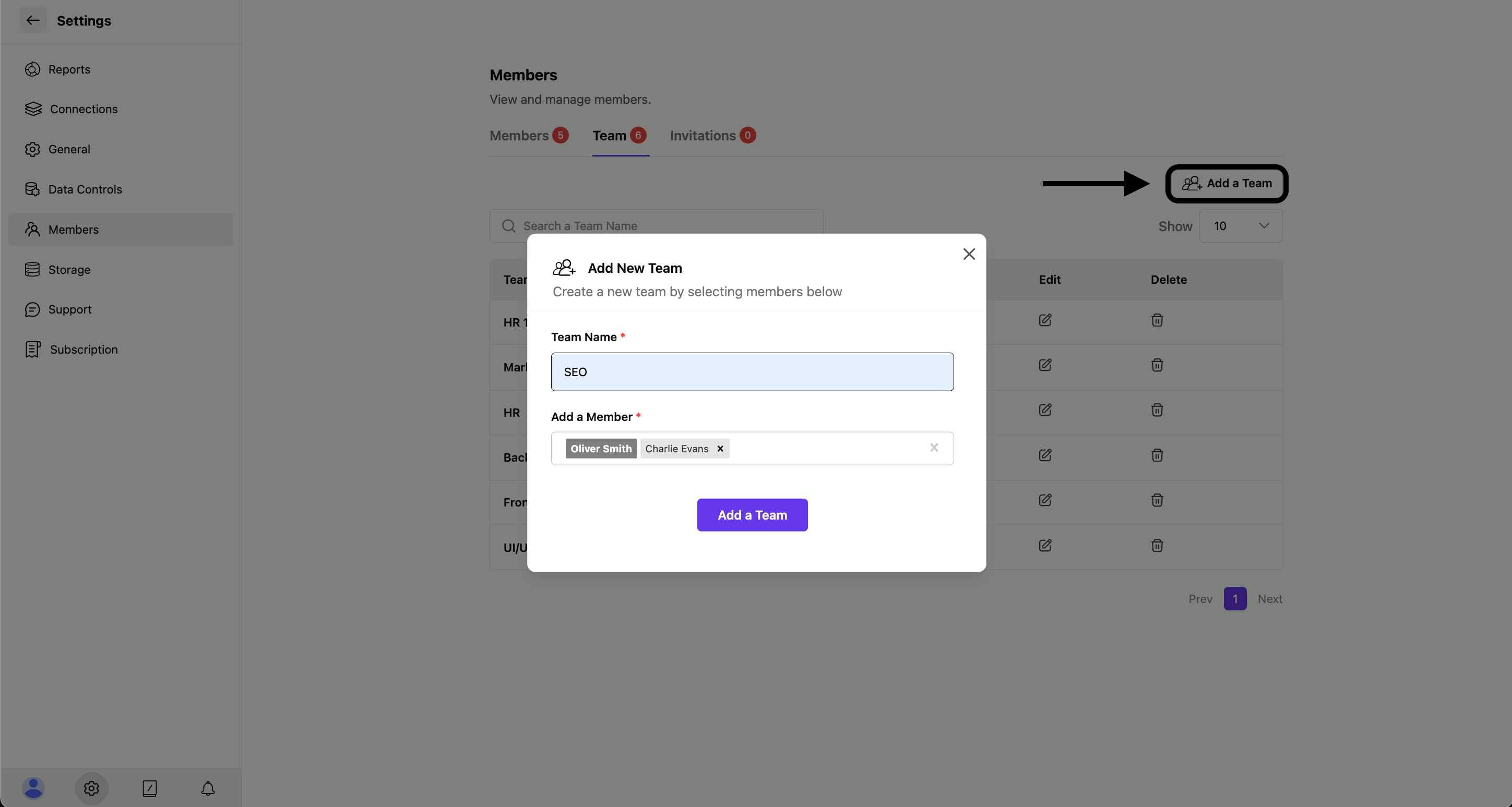
Task: Switch to the Members tab
Action: click(519, 136)
